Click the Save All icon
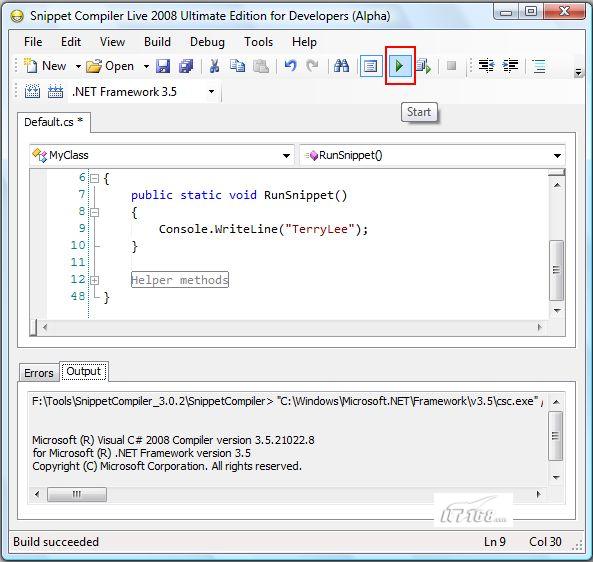The height and width of the screenshot is (562, 593). pyautogui.click(x=186, y=66)
